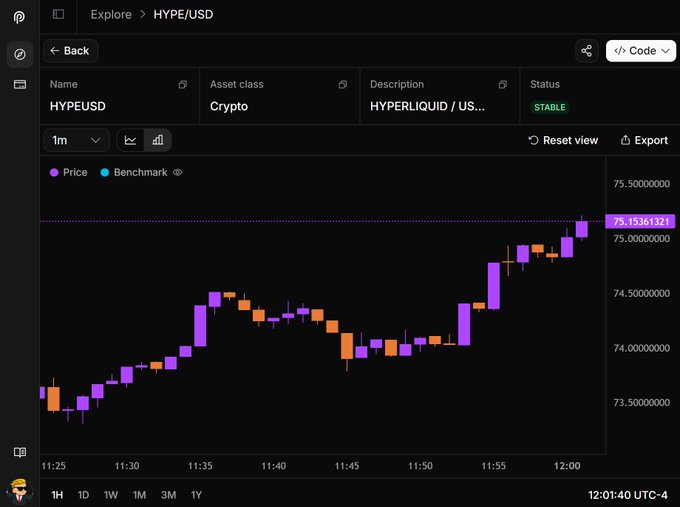Expand the Code dropdown button
The width and height of the screenshot is (680, 507).
(x=641, y=51)
